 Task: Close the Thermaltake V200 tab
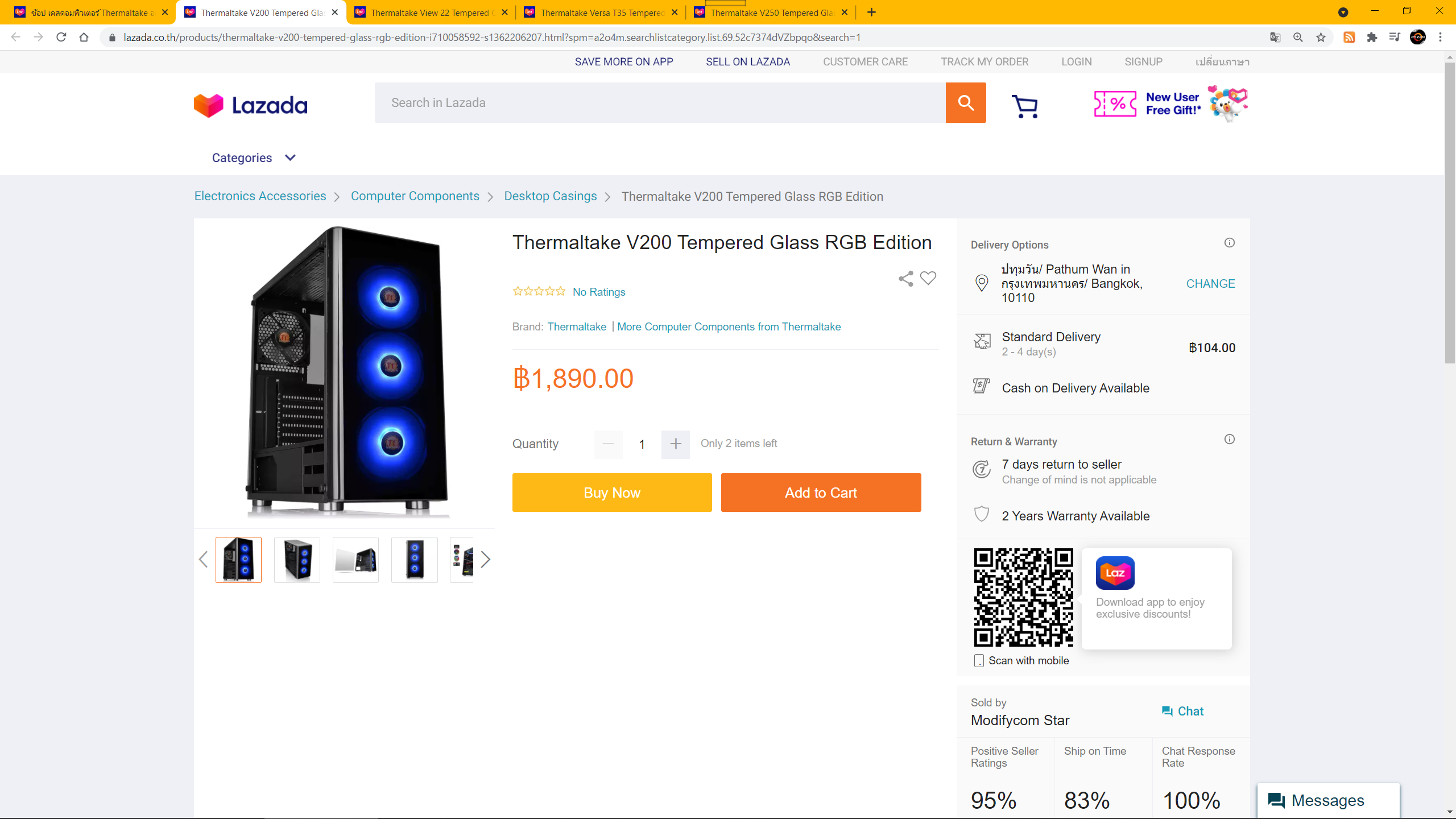click(335, 12)
